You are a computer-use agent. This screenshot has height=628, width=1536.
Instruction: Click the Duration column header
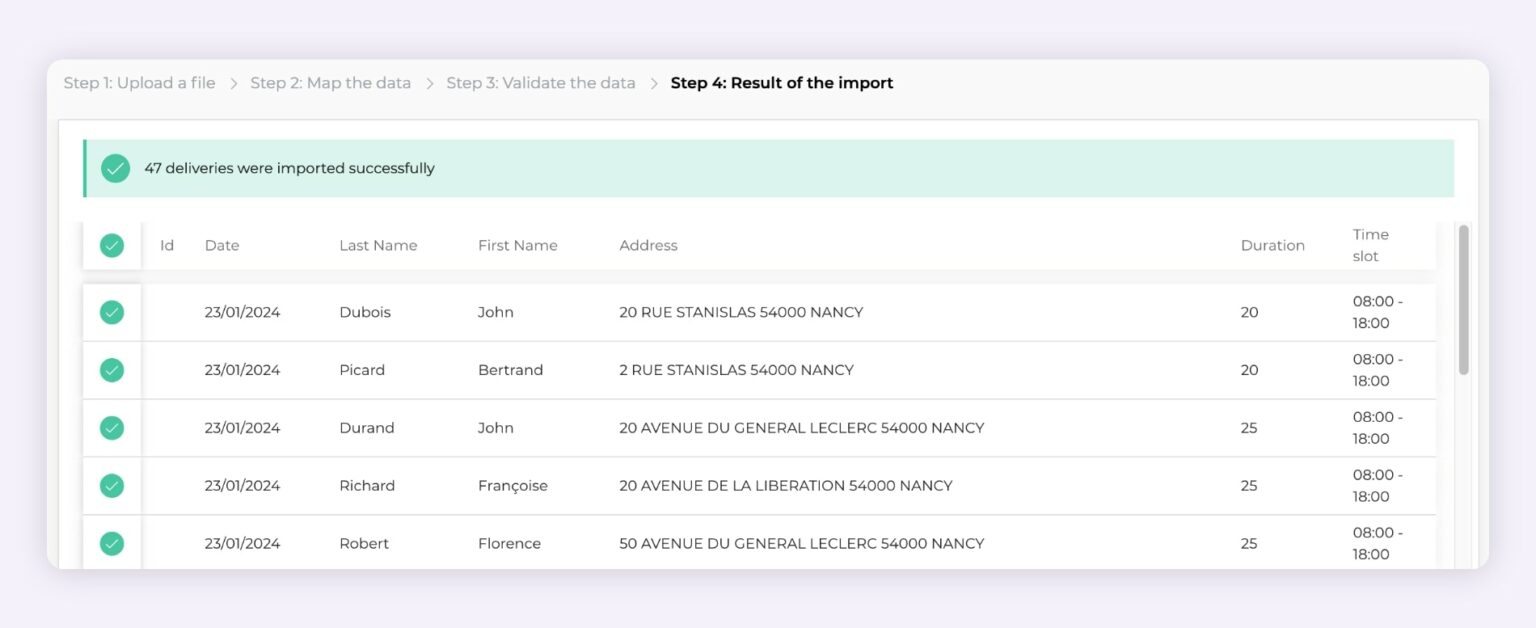coord(1272,245)
